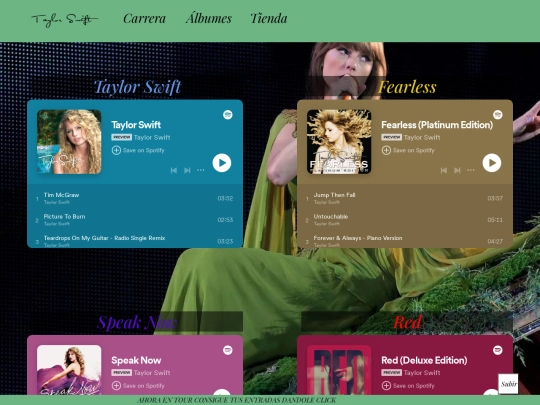This screenshot has width=540, height=405.
Task: Click artist name under Taylor Swift album title
Action: click(152, 137)
